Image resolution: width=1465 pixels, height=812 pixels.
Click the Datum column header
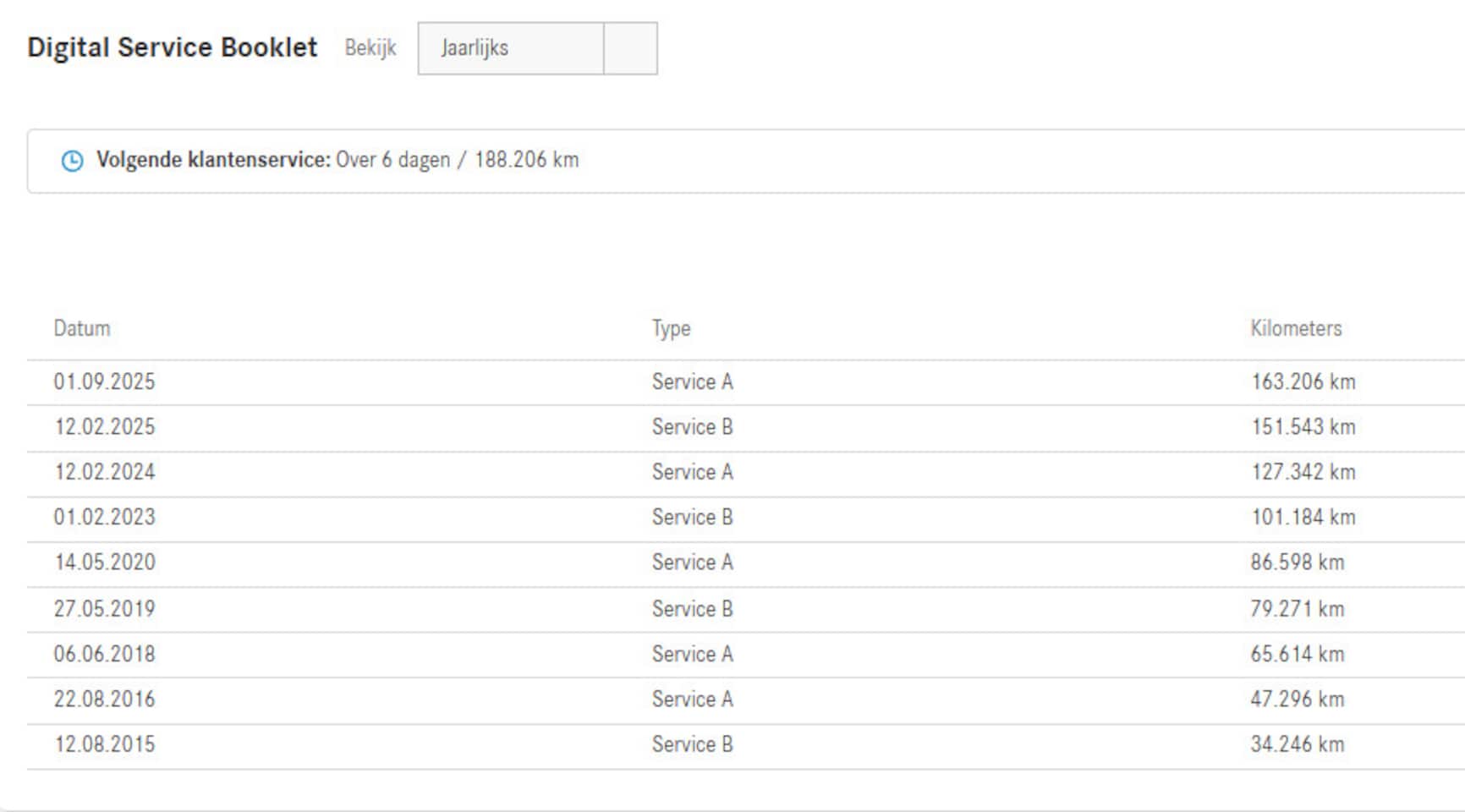pos(82,328)
